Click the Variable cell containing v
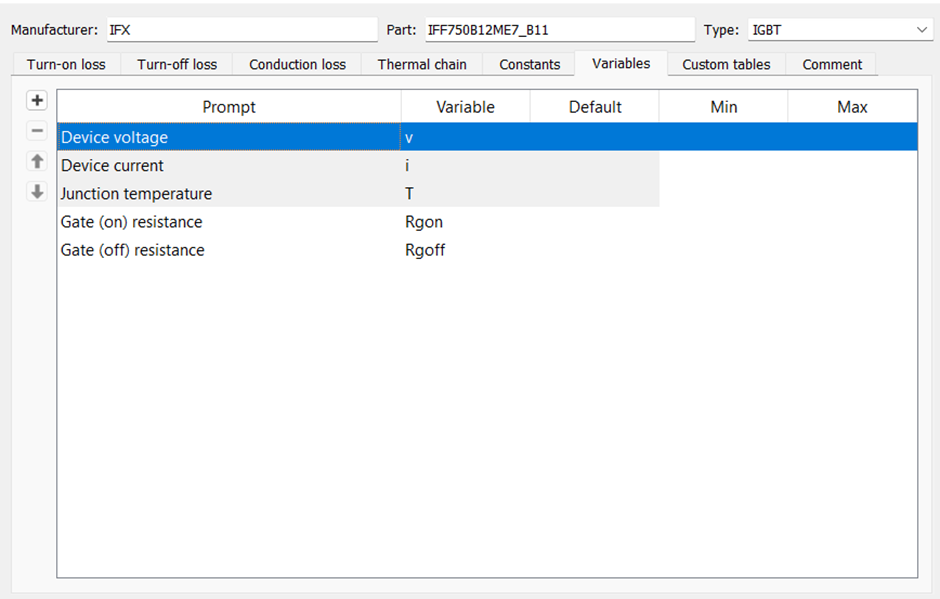Image resolution: width=940 pixels, height=599 pixels. pyautogui.click(x=465, y=137)
